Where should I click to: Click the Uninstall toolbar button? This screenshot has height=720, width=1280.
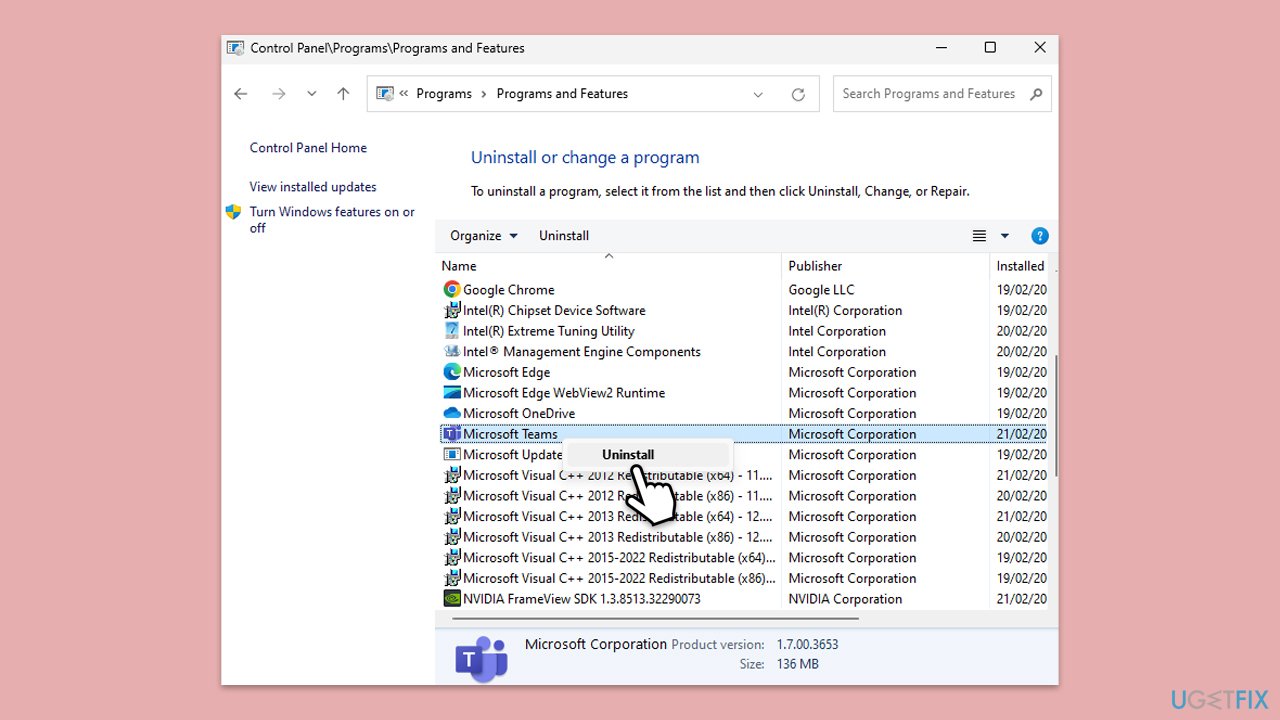564,236
